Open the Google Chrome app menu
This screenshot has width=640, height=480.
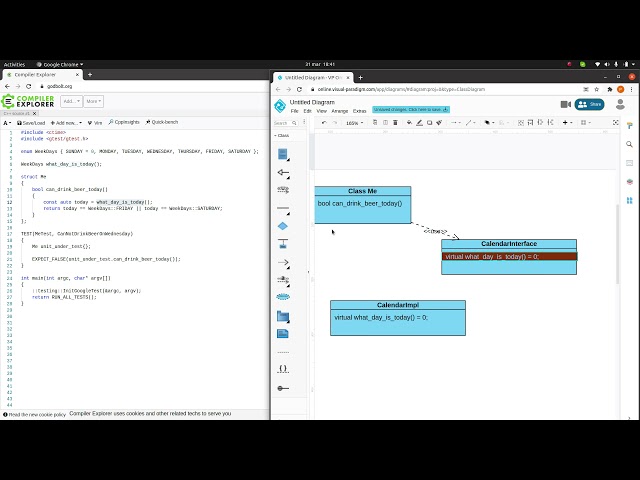pyautogui.click(x=60, y=64)
